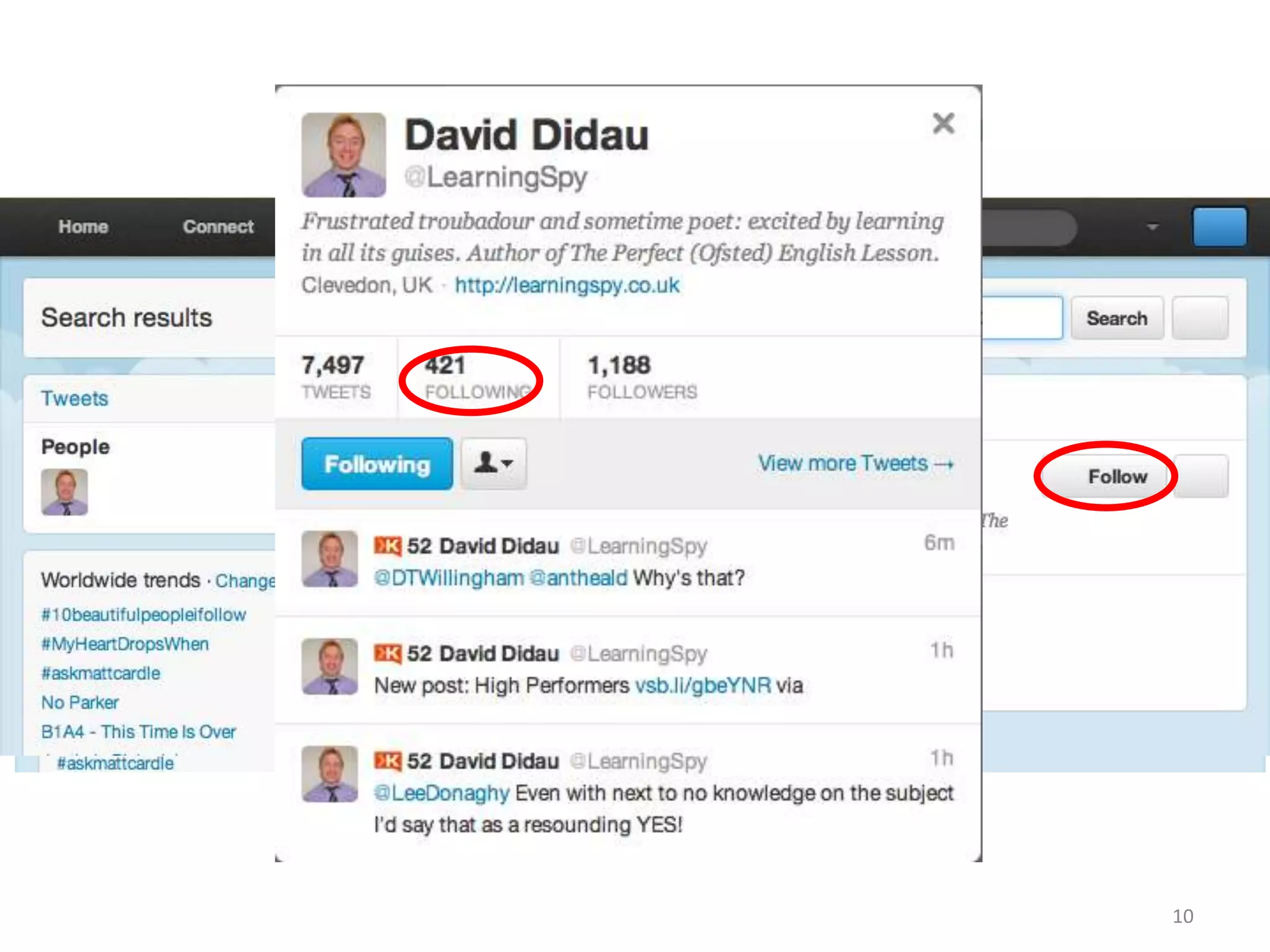Select the Tweets filter in sidebar

[74, 399]
